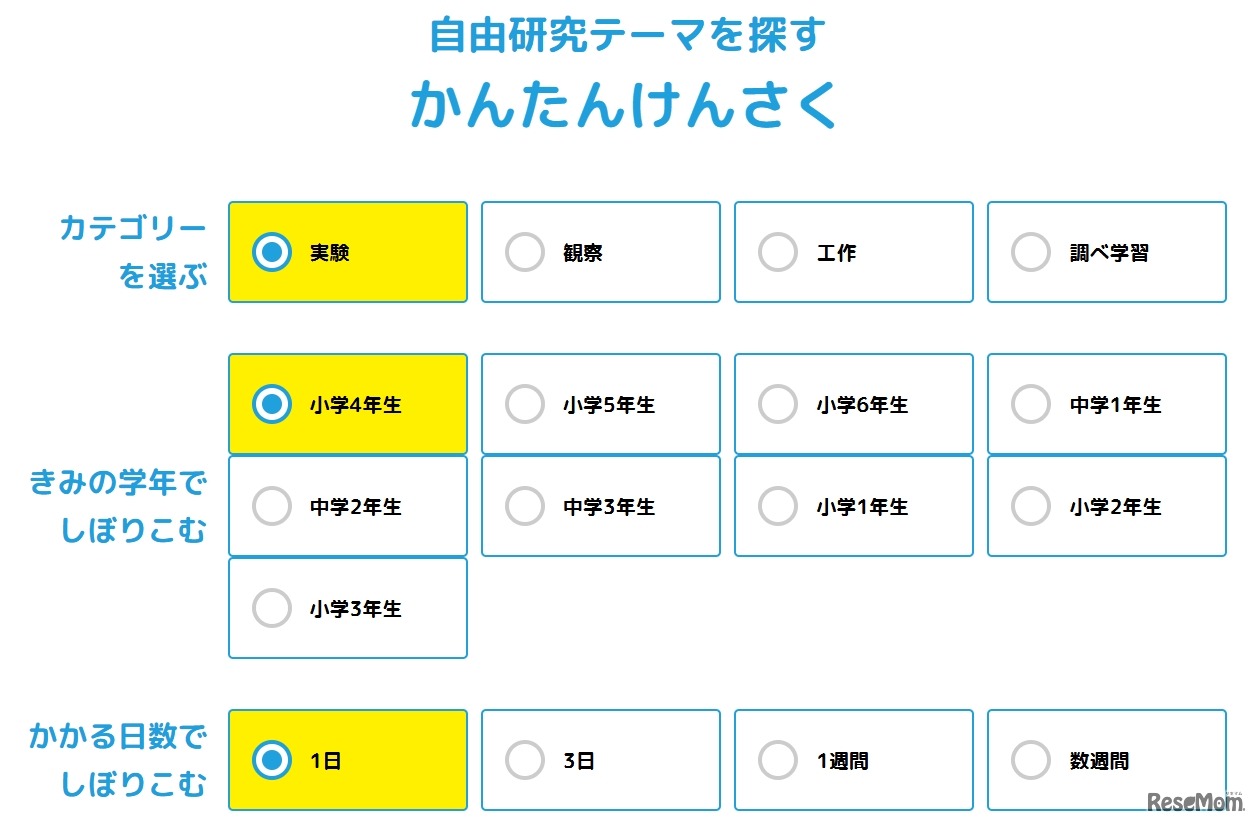Image resolution: width=1258 pixels, height=825 pixels.
Task: Choose grade 中学3年生
Action: click(600, 505)
